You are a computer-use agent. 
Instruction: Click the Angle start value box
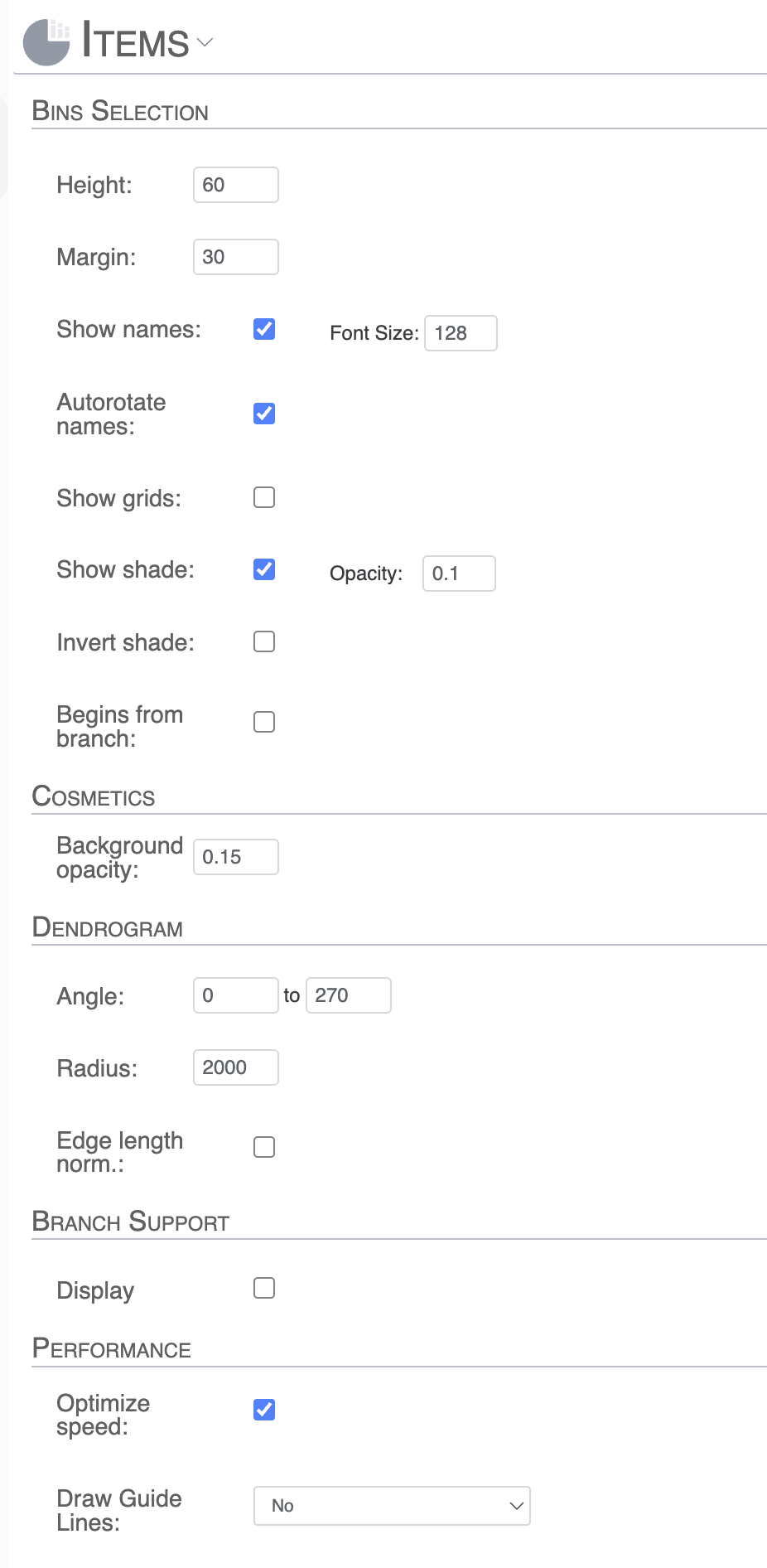(x=235, y=995)
